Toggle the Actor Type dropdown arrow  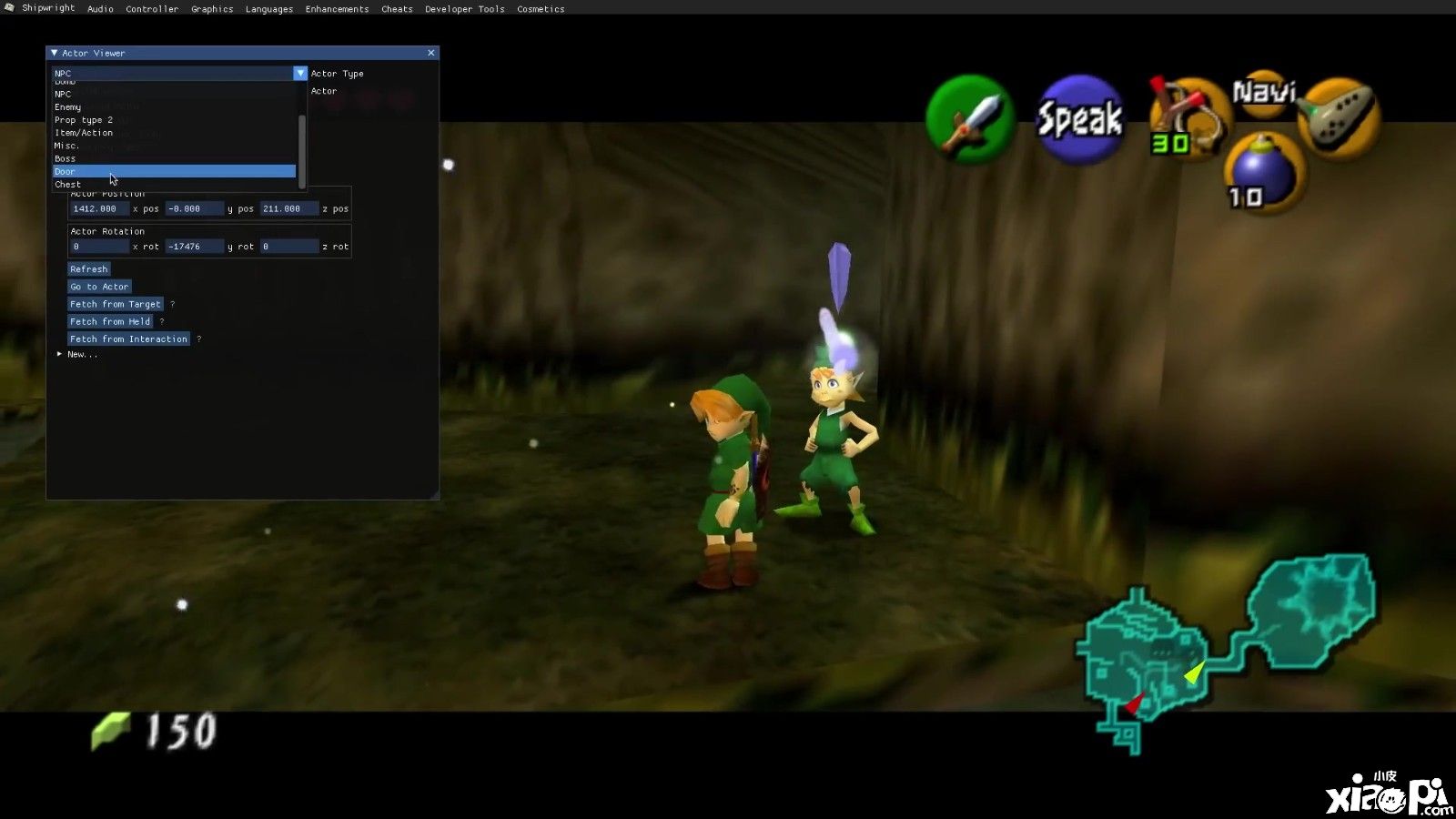(300, 73)
